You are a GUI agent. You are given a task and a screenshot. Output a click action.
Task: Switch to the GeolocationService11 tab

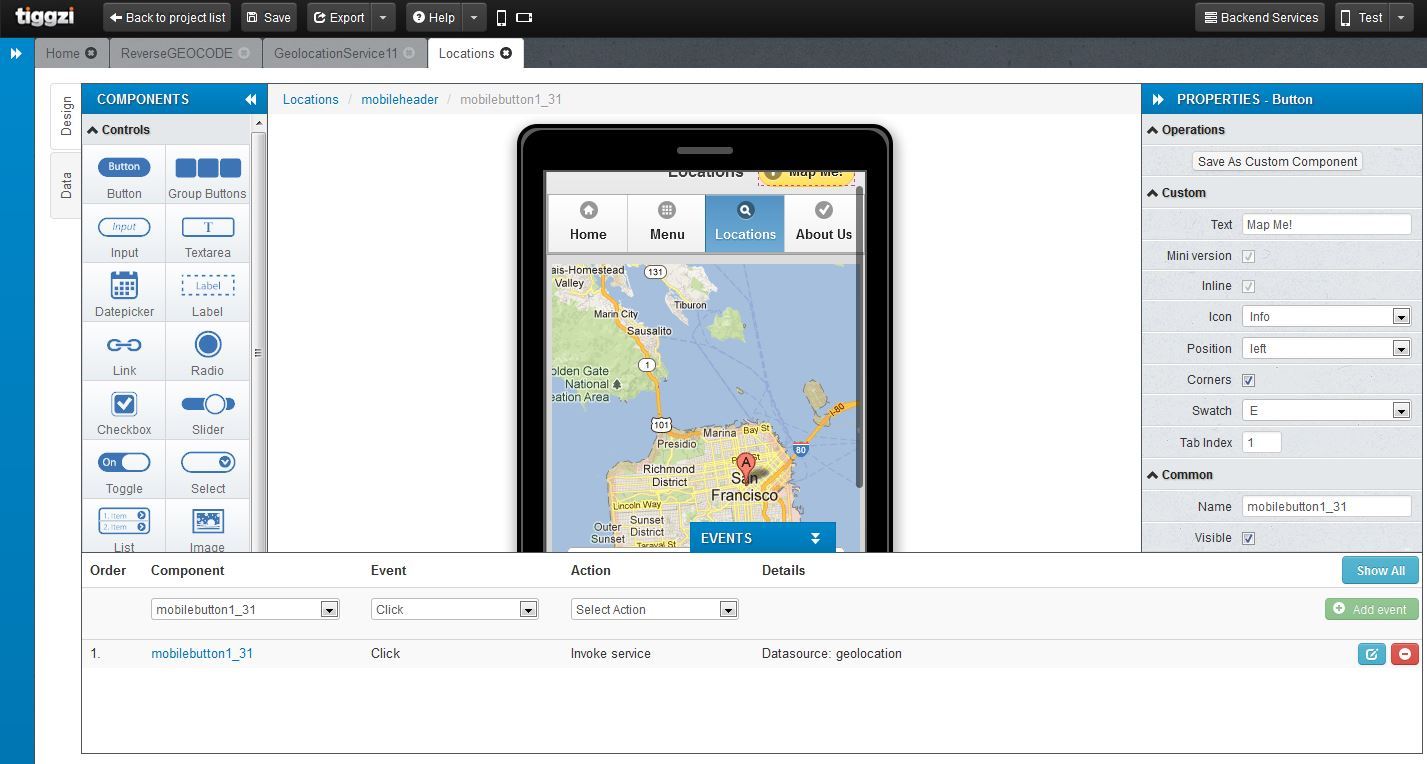(x=335, y=53)
